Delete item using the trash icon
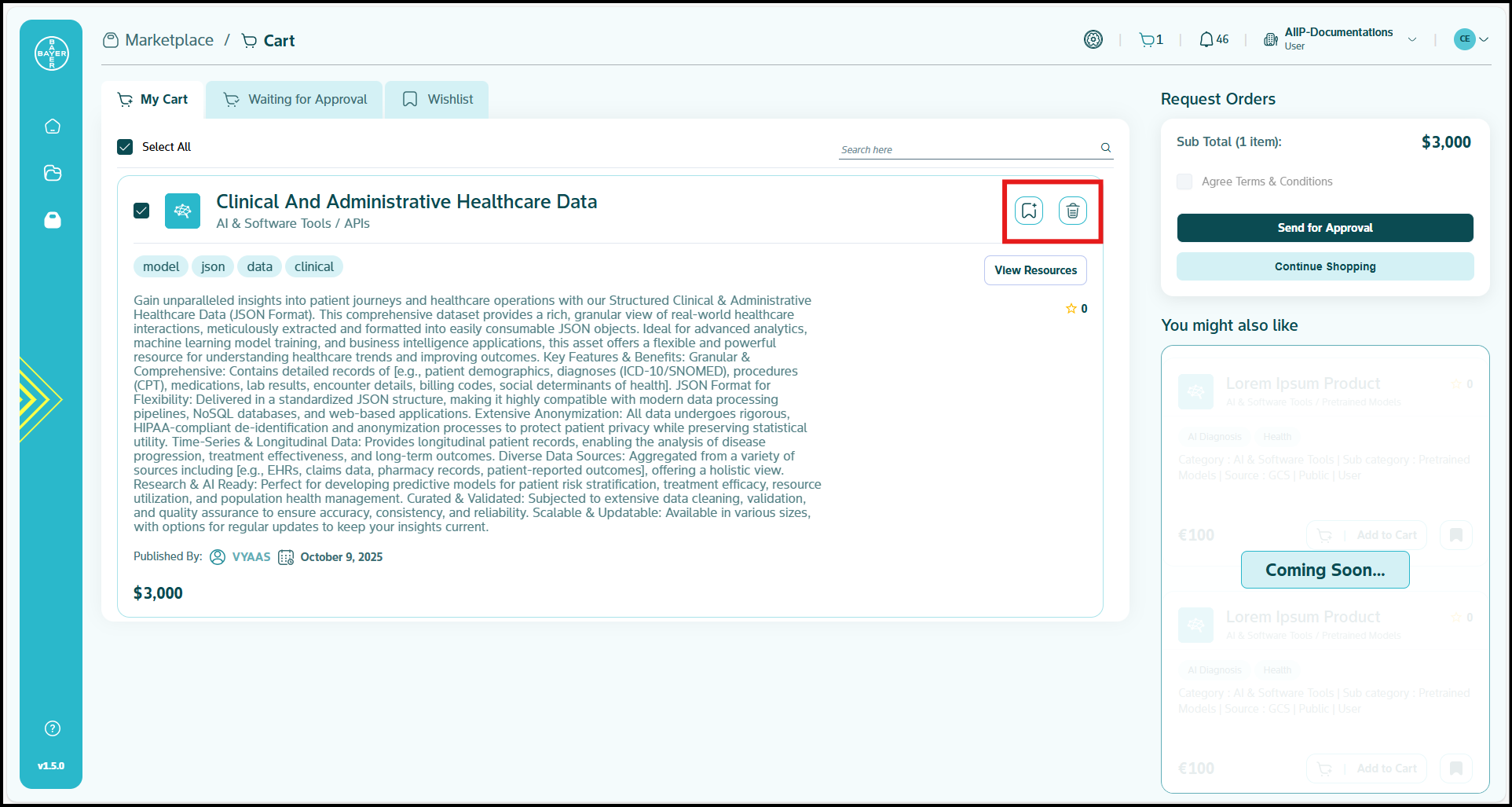Image resolution: width=1512 pixels, height=807 pixels. (1073, 211)
